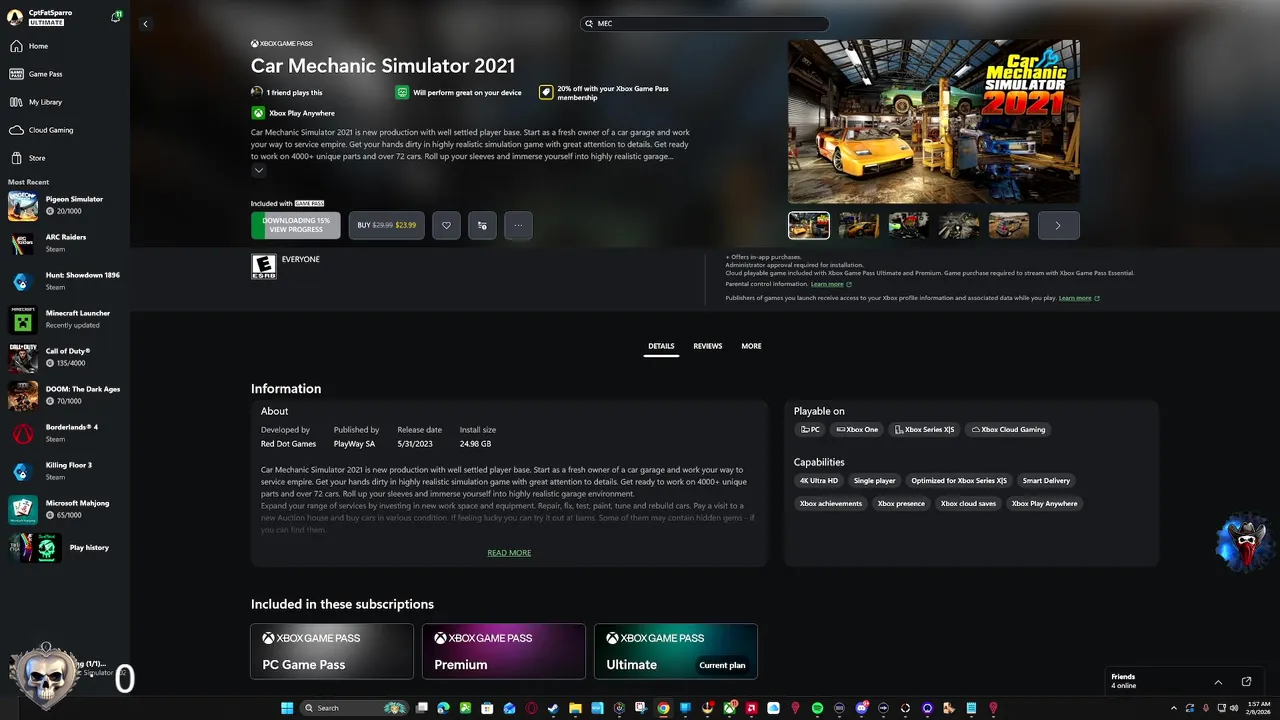Switch to the Details tab
The width and height of the screenshot is (1280, 720).
(x=661, y=346)
